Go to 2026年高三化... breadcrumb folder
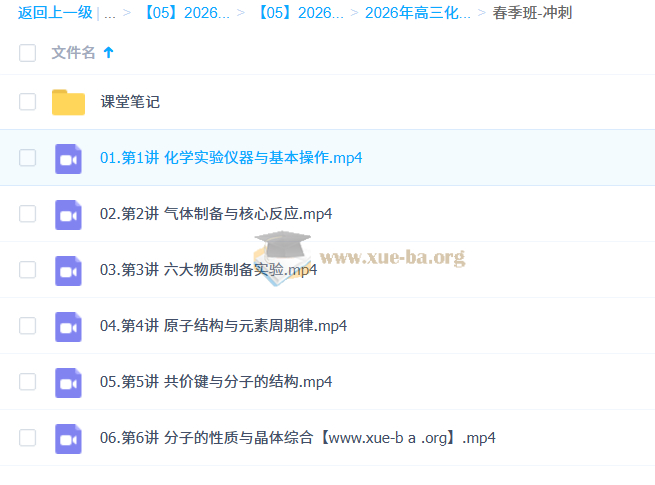 (417, 13)
